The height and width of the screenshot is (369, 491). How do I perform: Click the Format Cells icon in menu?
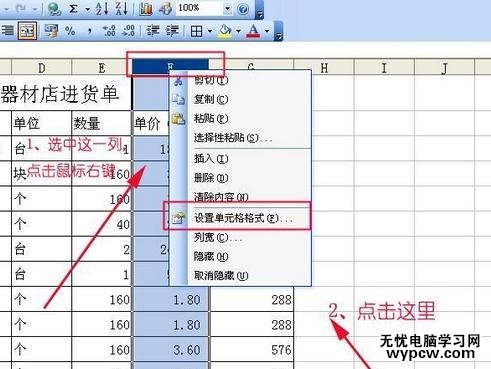(x=178, y=218)
